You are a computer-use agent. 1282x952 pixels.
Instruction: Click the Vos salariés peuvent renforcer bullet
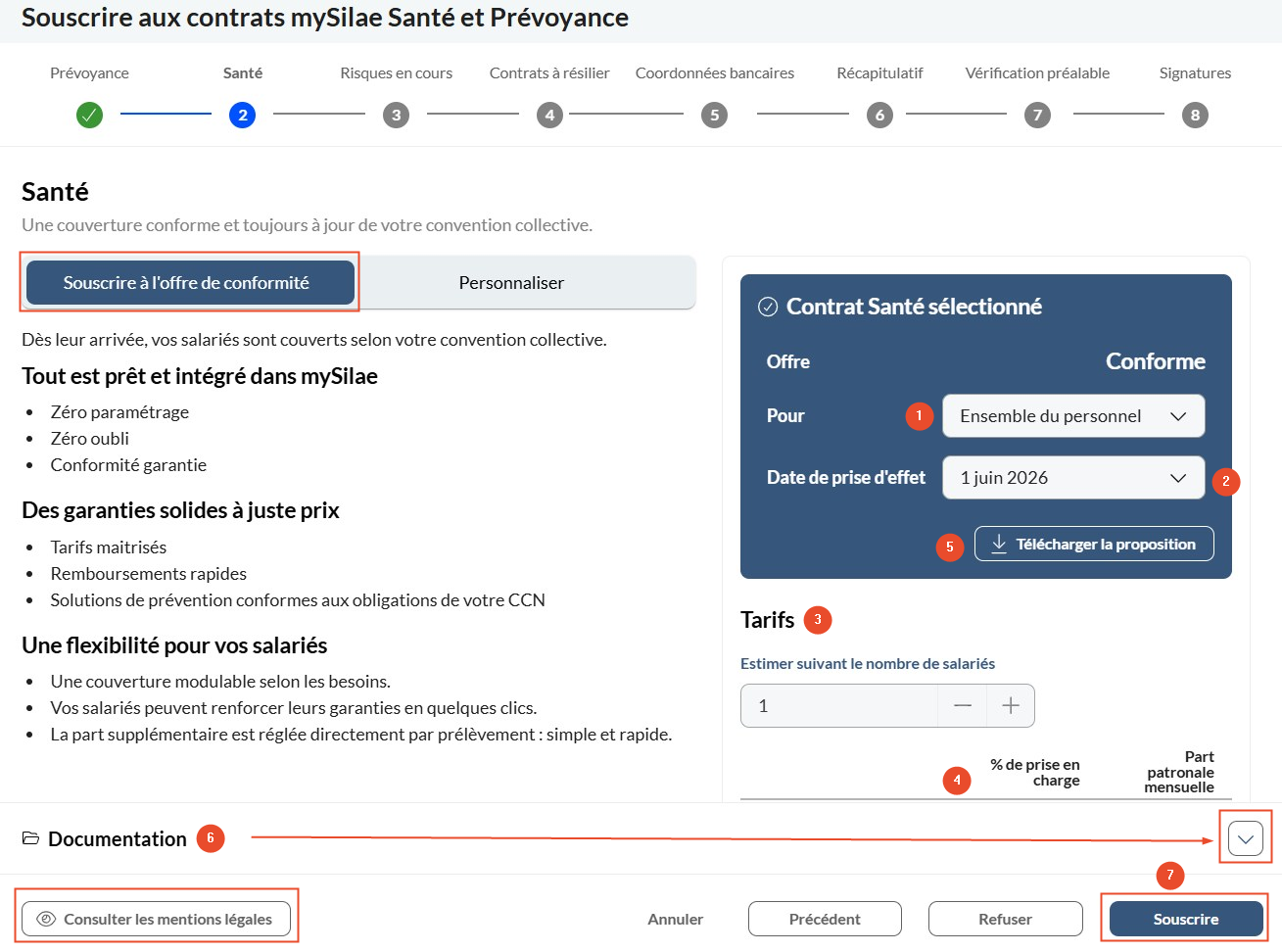(x=294, y=708)
